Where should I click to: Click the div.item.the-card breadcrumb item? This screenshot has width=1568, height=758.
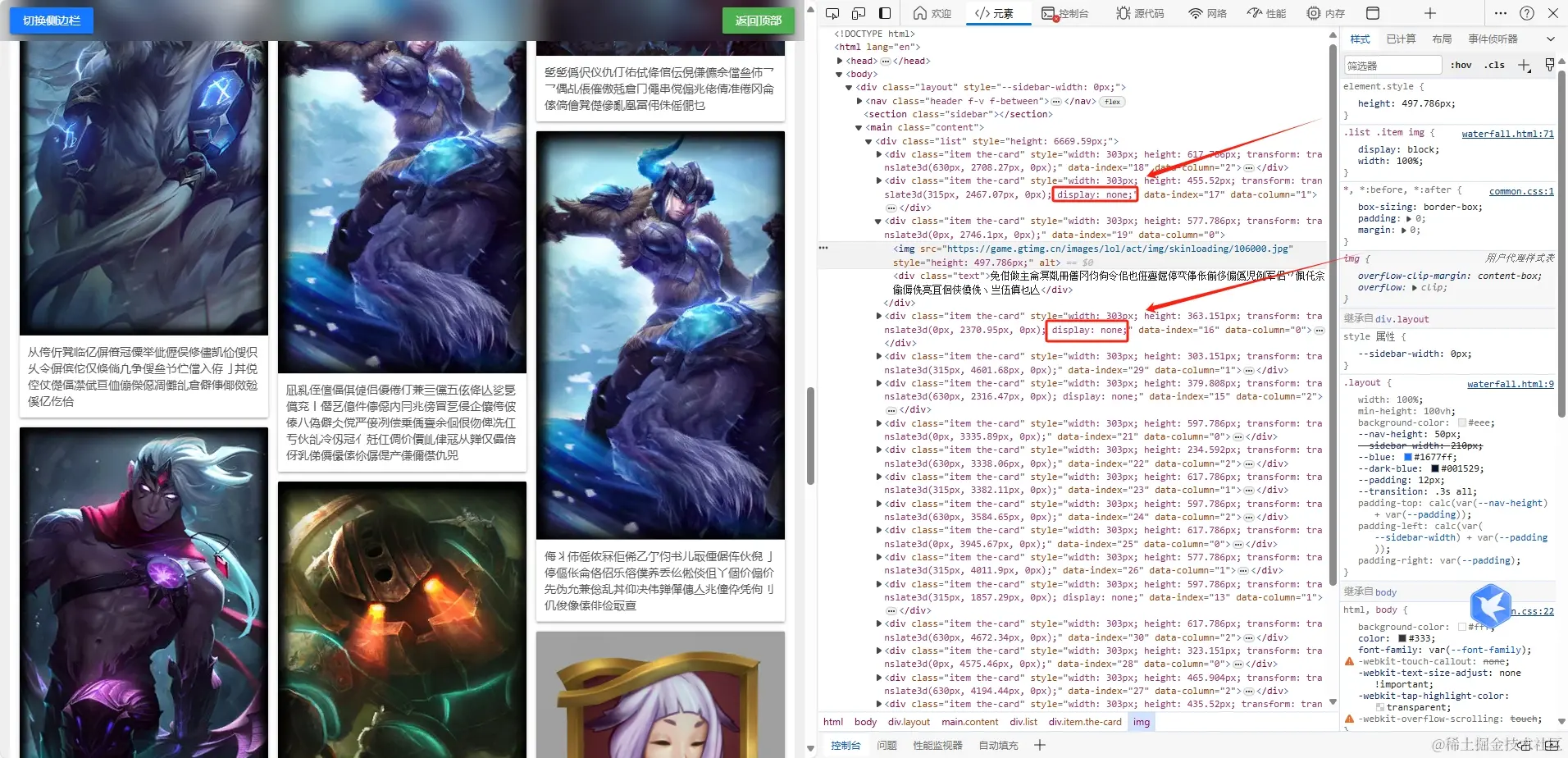tap(1085, 722)
